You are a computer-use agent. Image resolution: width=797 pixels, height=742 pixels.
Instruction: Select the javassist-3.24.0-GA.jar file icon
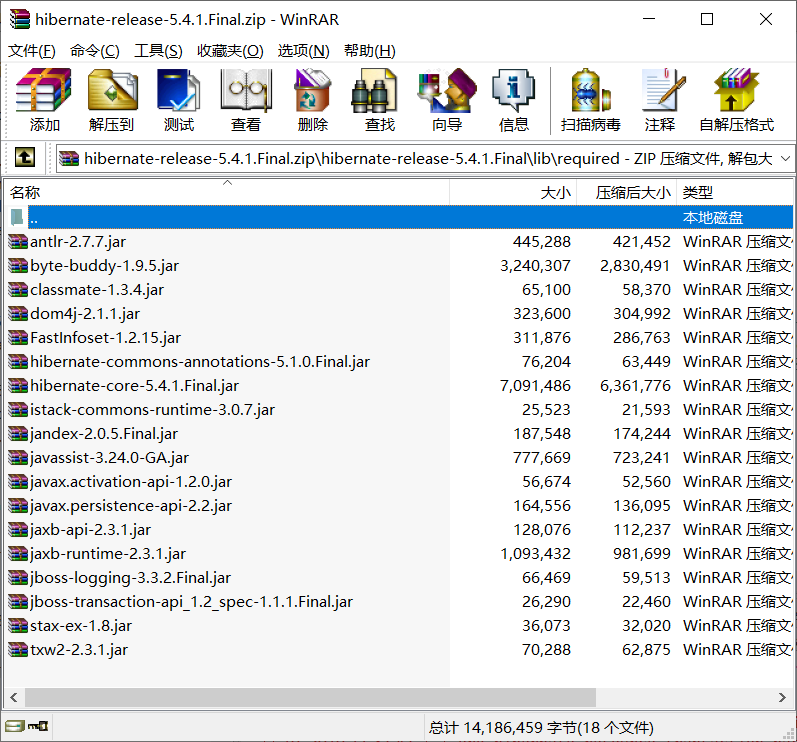[x=18, y=457]
